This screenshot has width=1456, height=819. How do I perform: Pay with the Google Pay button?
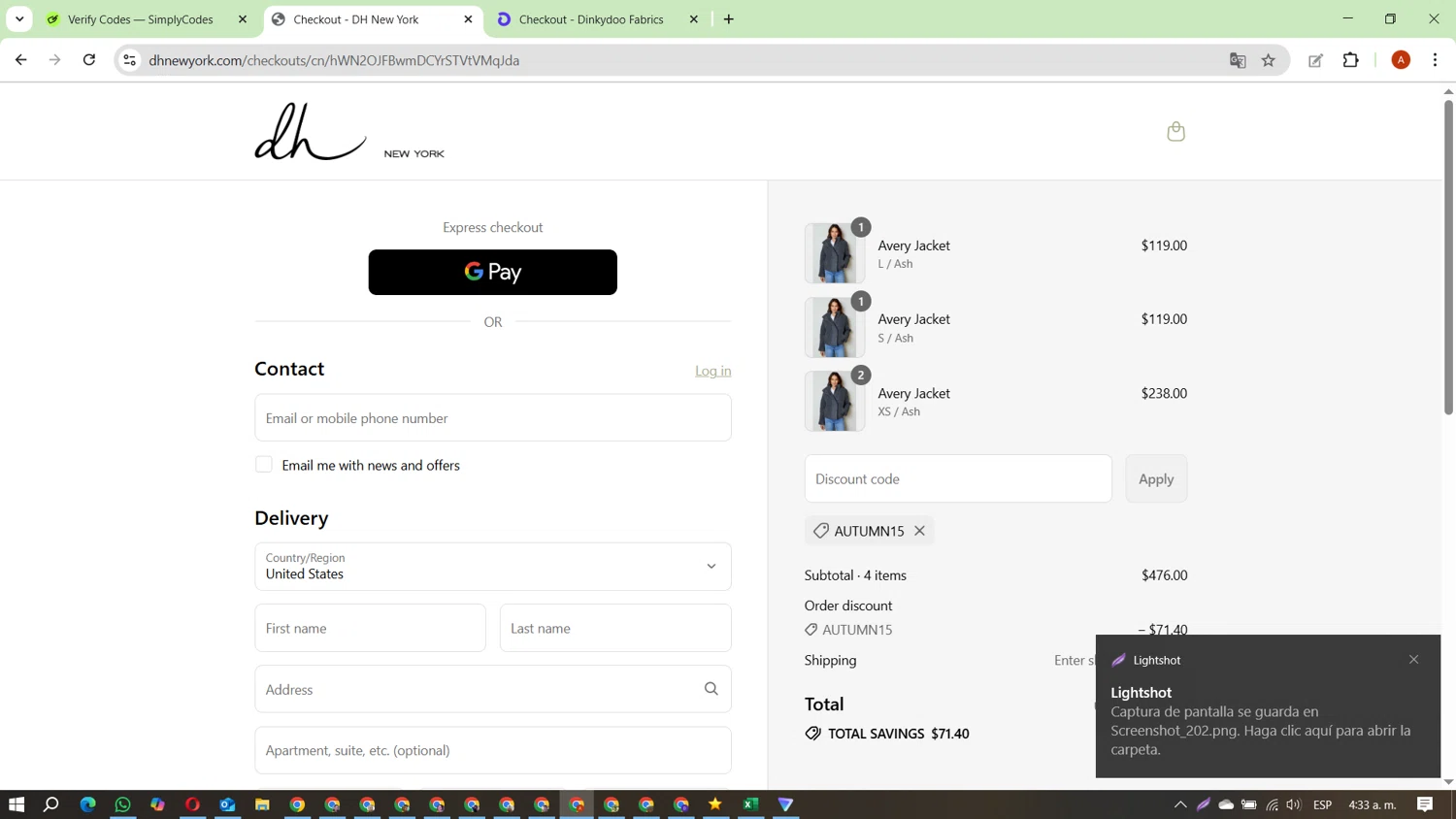pyautogui.click(x=493, y=272)
